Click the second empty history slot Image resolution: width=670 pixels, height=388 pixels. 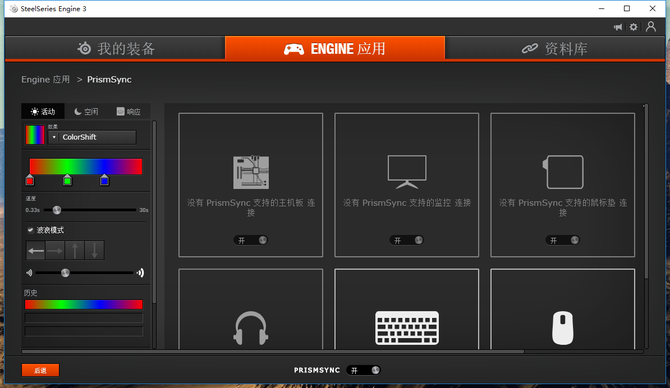click(x=84, y=318)
